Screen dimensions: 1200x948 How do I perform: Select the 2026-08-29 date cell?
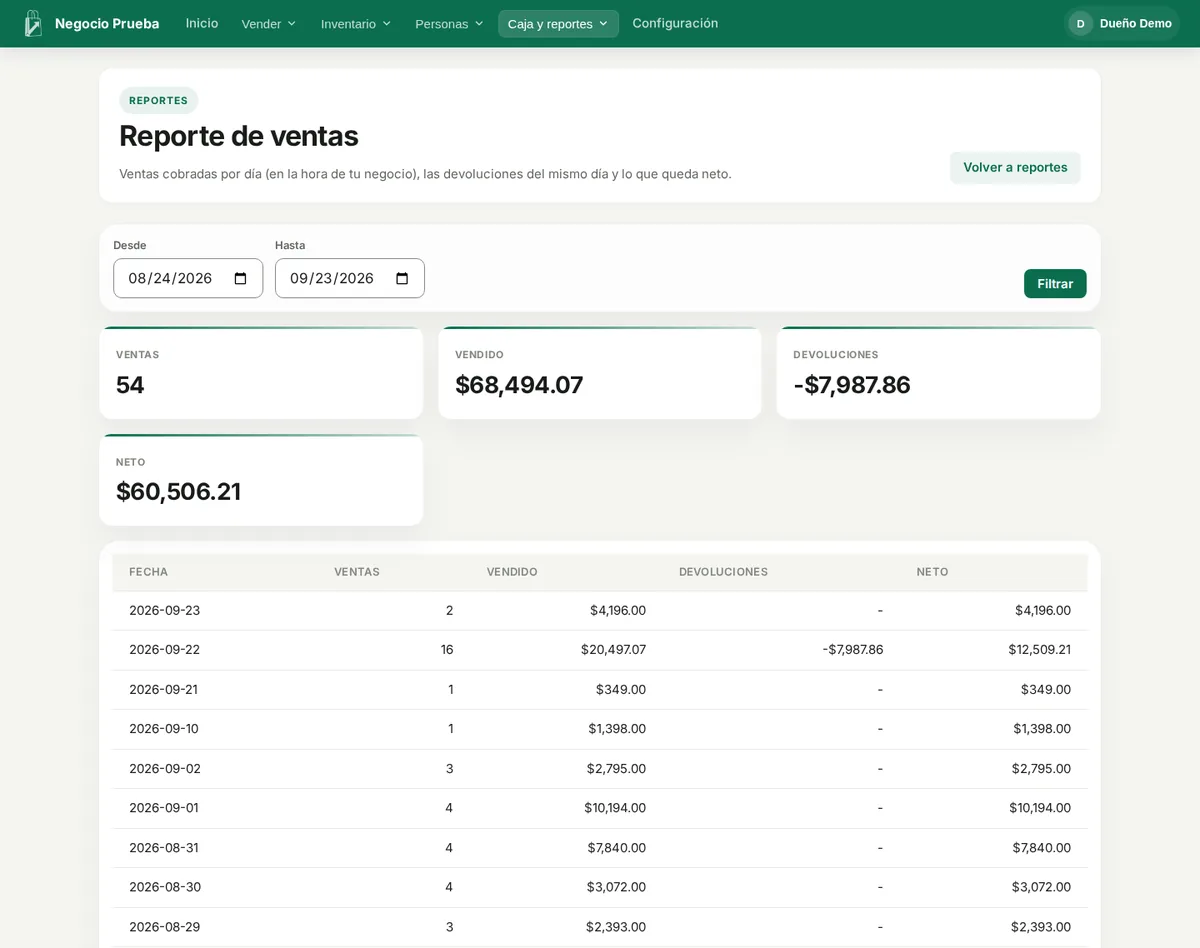click(165, 927)
